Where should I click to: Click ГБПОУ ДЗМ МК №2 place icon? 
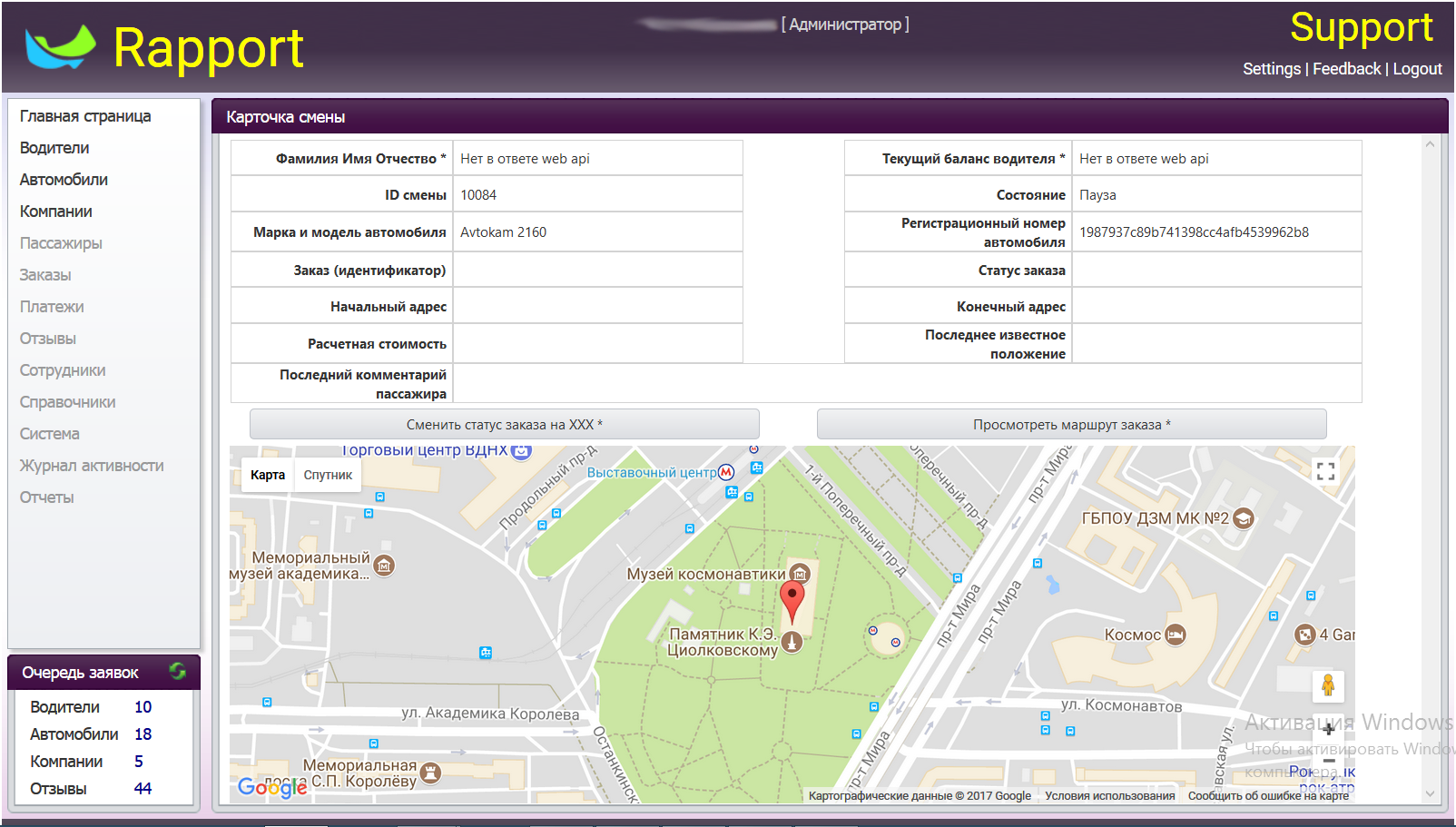point(1244,518)
